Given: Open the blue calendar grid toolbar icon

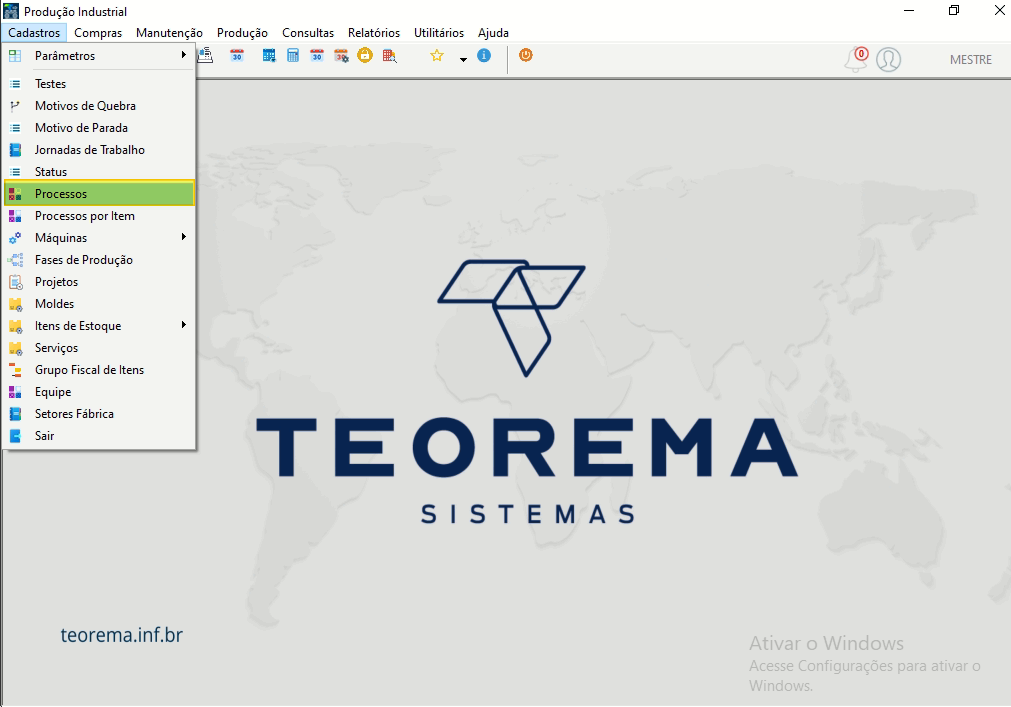Looking at the screenshot, I should coord(269,55).
